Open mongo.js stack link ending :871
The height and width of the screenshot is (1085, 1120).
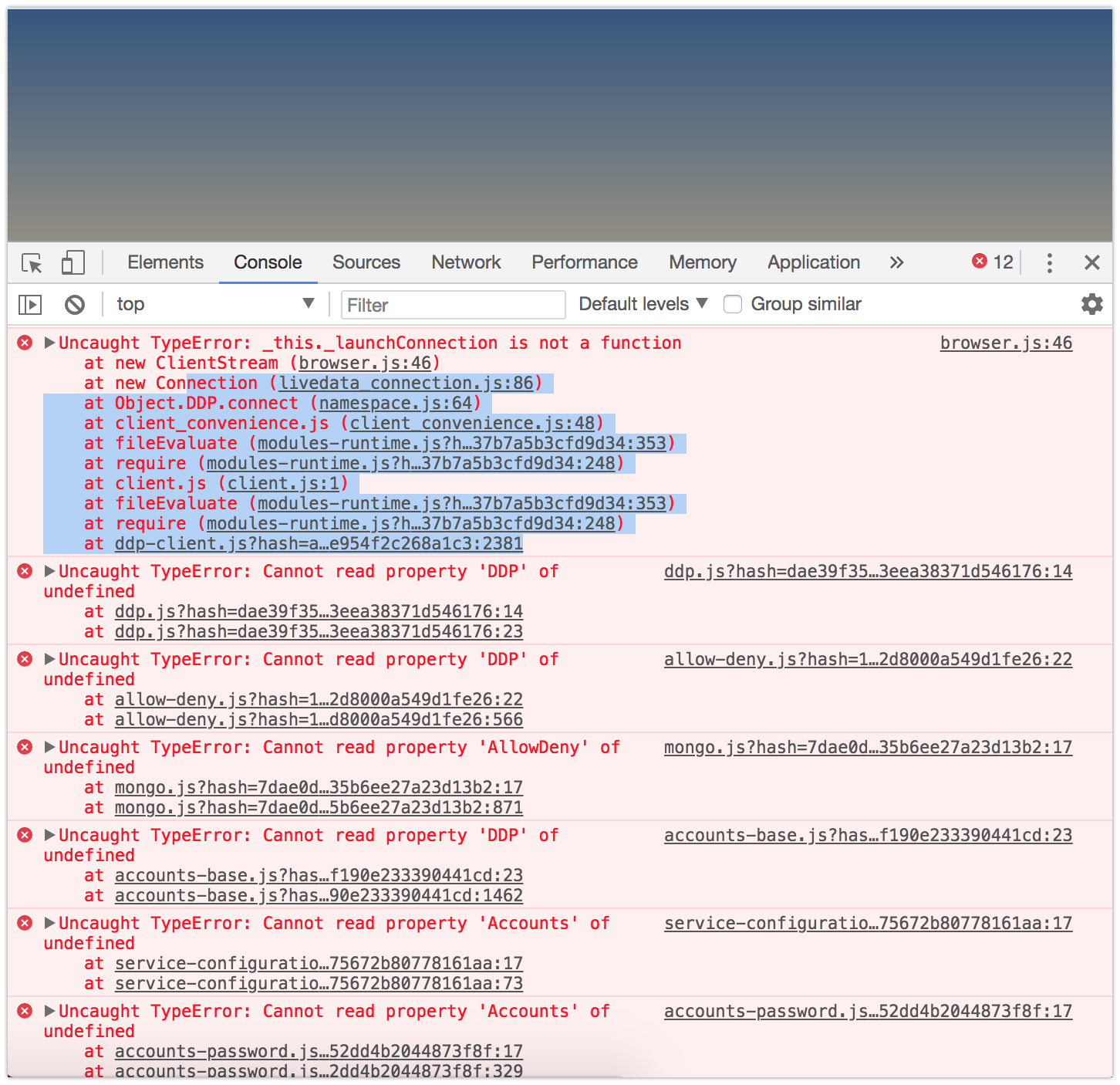319,807
